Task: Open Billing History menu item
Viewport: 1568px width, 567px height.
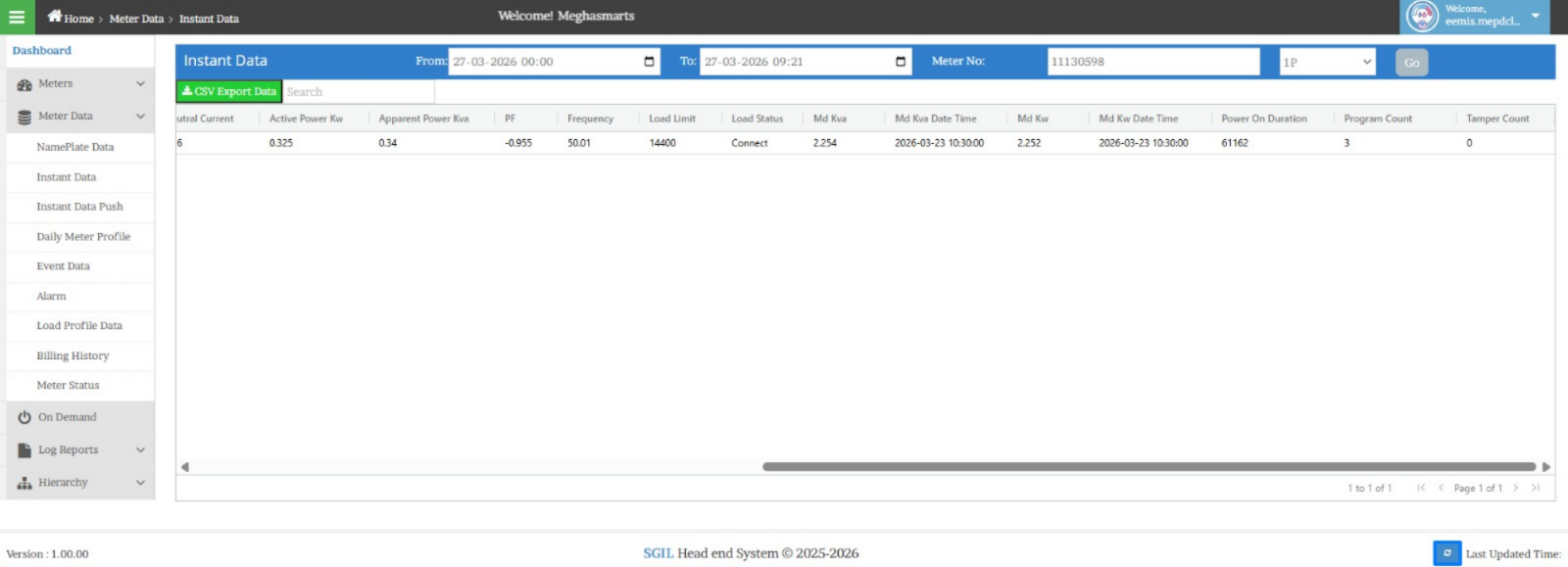Action: pyautogui.click(x=73, y=356)
